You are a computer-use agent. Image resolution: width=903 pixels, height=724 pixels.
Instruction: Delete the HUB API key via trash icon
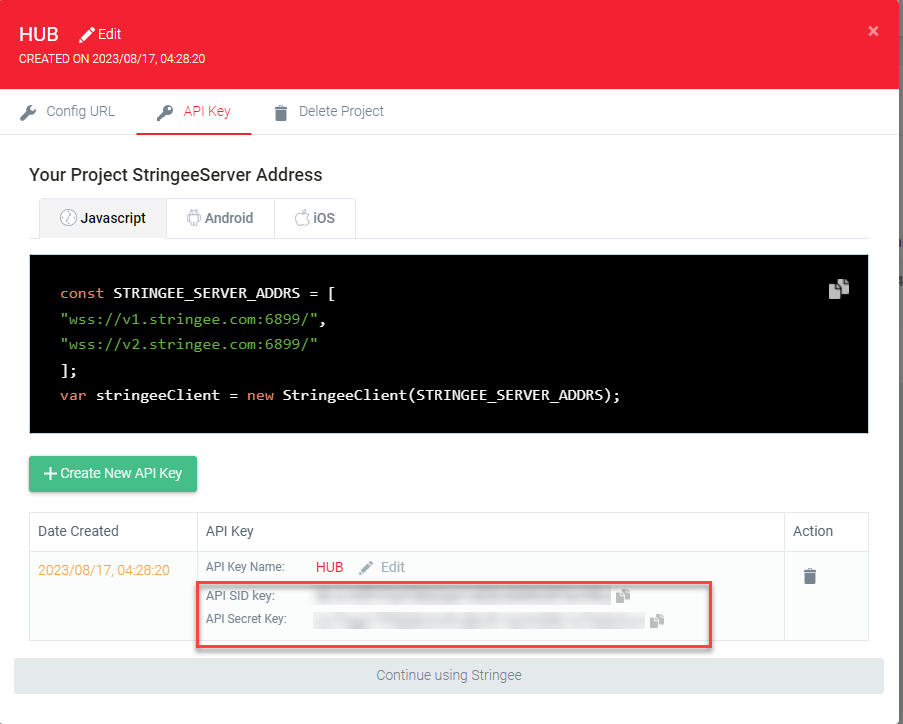pyautogui.click(x=810, y=576)
